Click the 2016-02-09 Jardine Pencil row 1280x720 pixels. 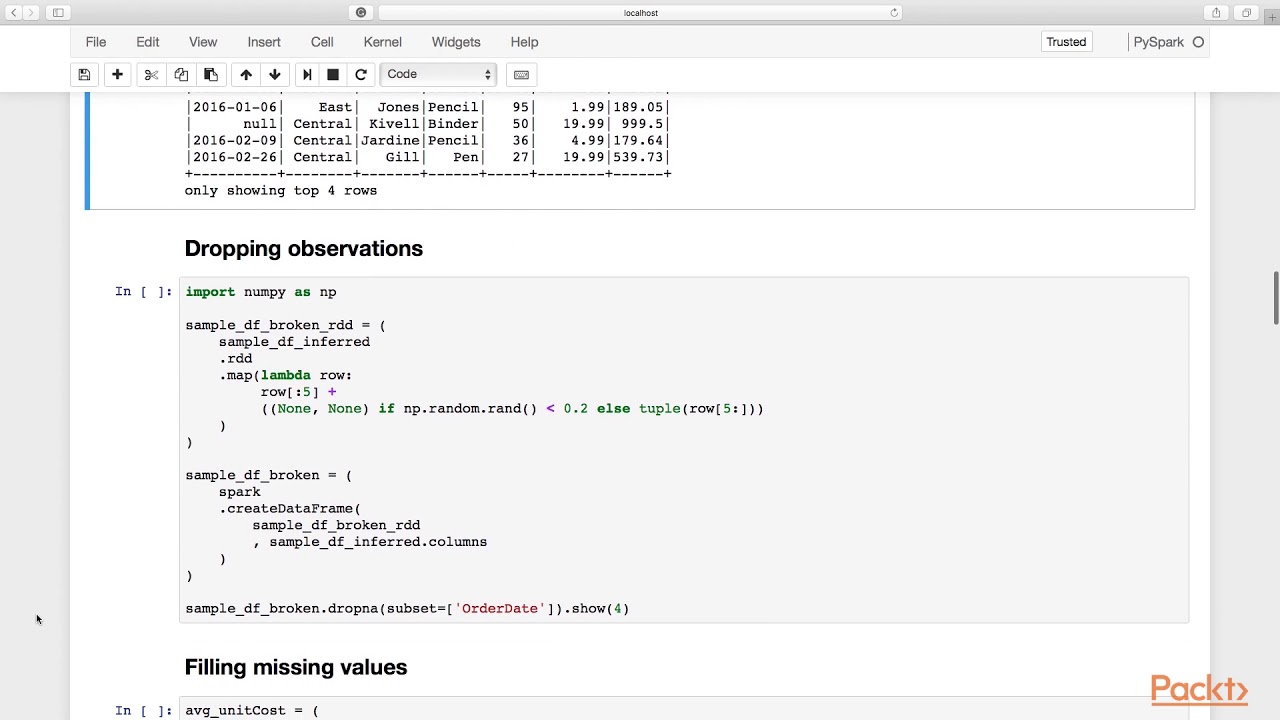coord(428,141)
